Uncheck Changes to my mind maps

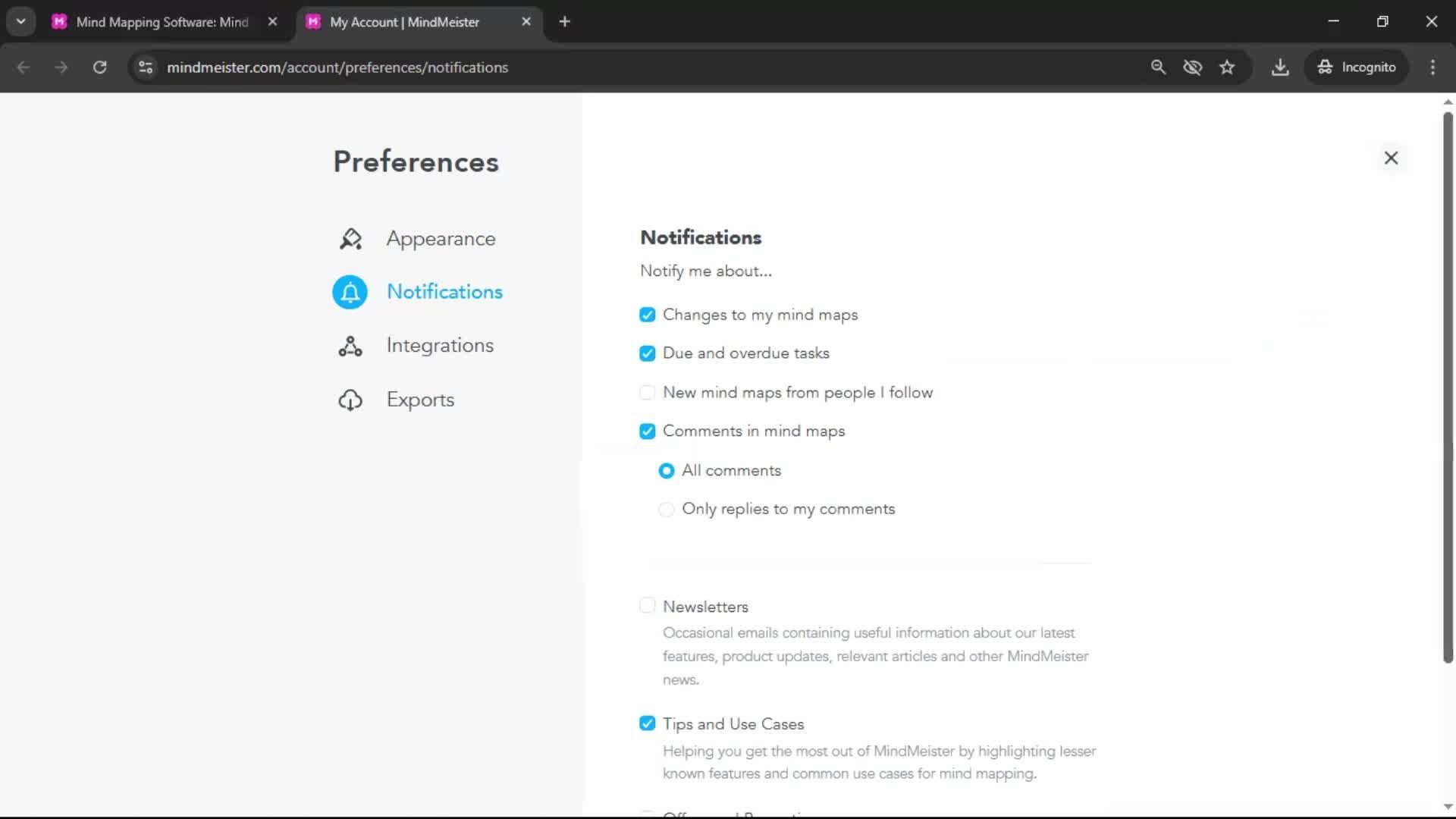[x=647, y=315]
